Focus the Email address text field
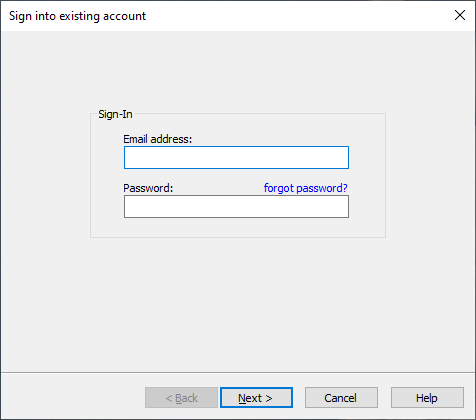The height and width of the screenshot is (420, 476). (x=236, y=157)
